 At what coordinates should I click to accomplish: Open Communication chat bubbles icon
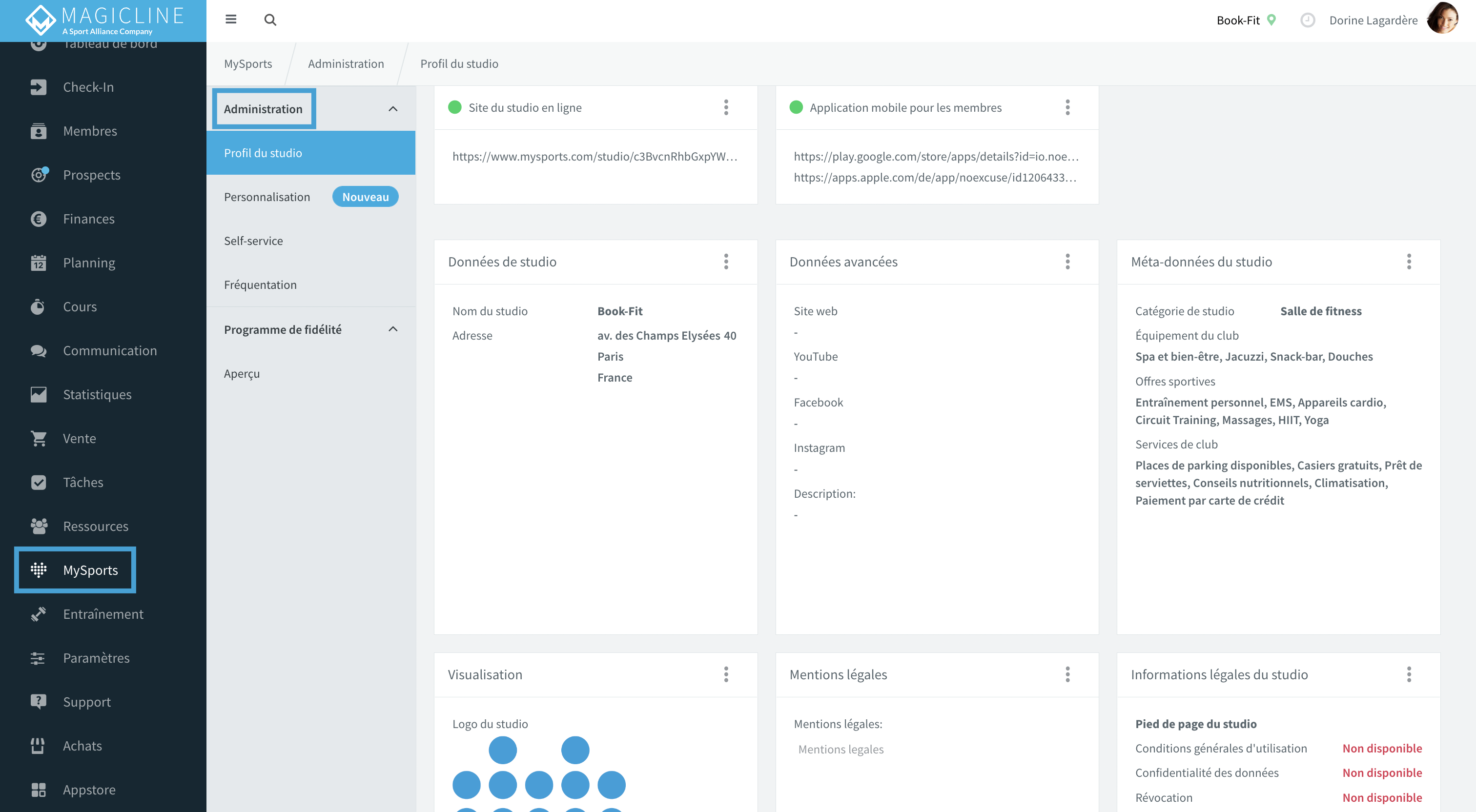[x=39, y=351]
